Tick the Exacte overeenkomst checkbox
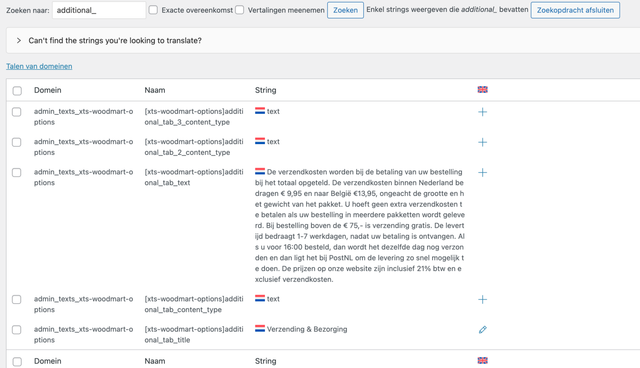The image size is (640, 368). [153, 10]
